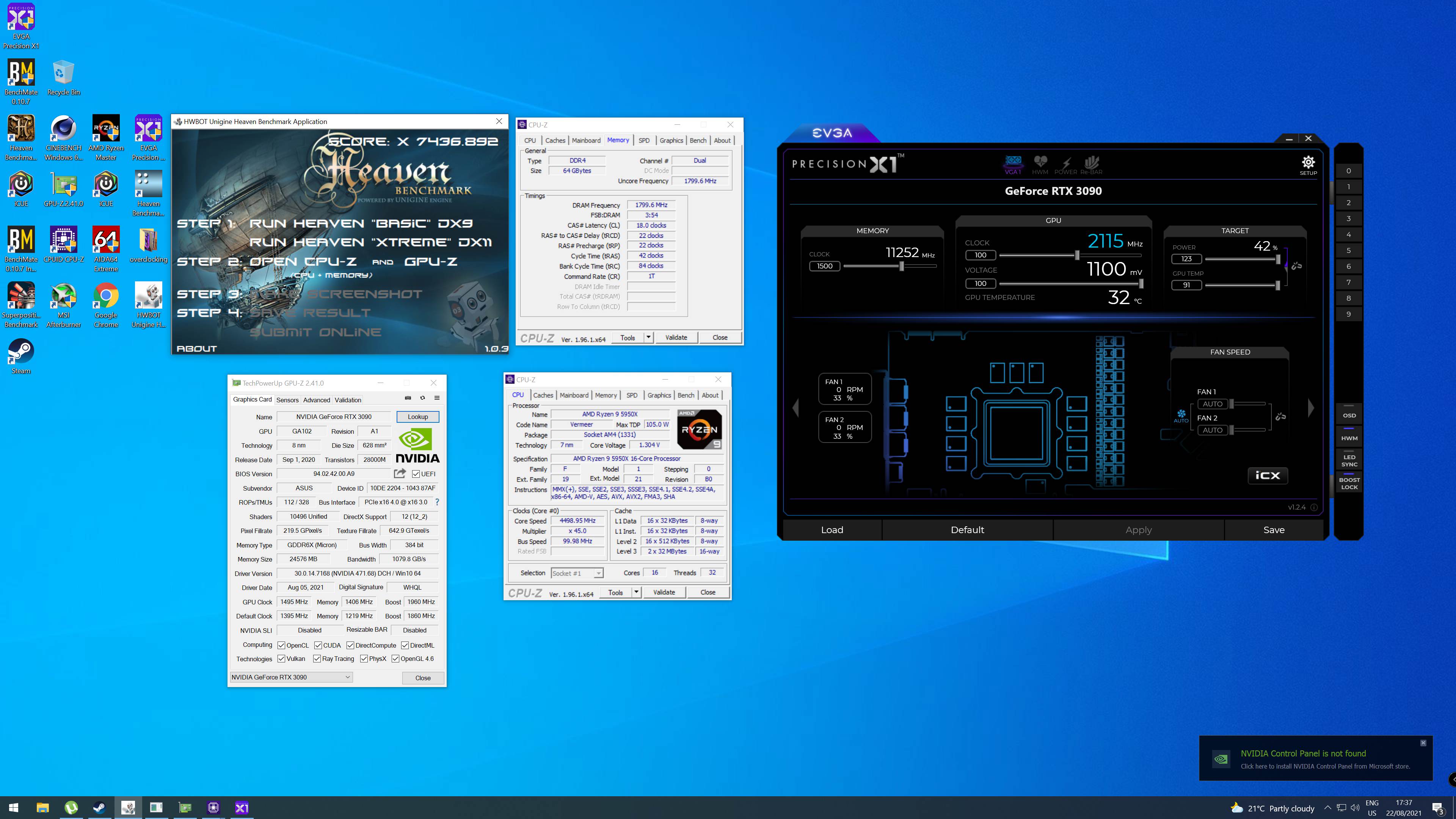Open File Explorer from the taskbar

[42, 808]
